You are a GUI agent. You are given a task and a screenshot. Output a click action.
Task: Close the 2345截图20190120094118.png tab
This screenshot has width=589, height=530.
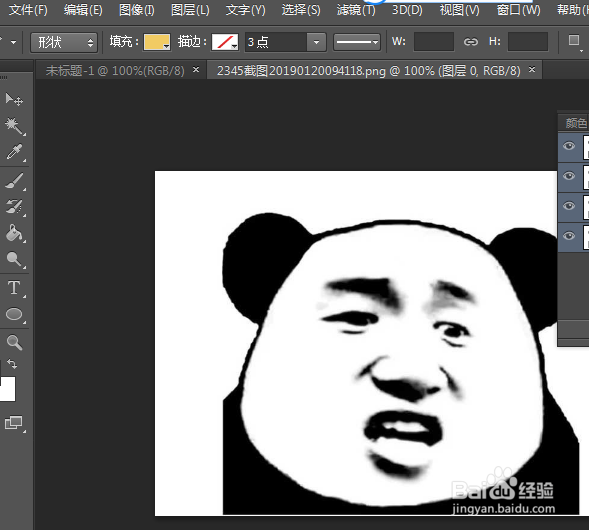532,69
